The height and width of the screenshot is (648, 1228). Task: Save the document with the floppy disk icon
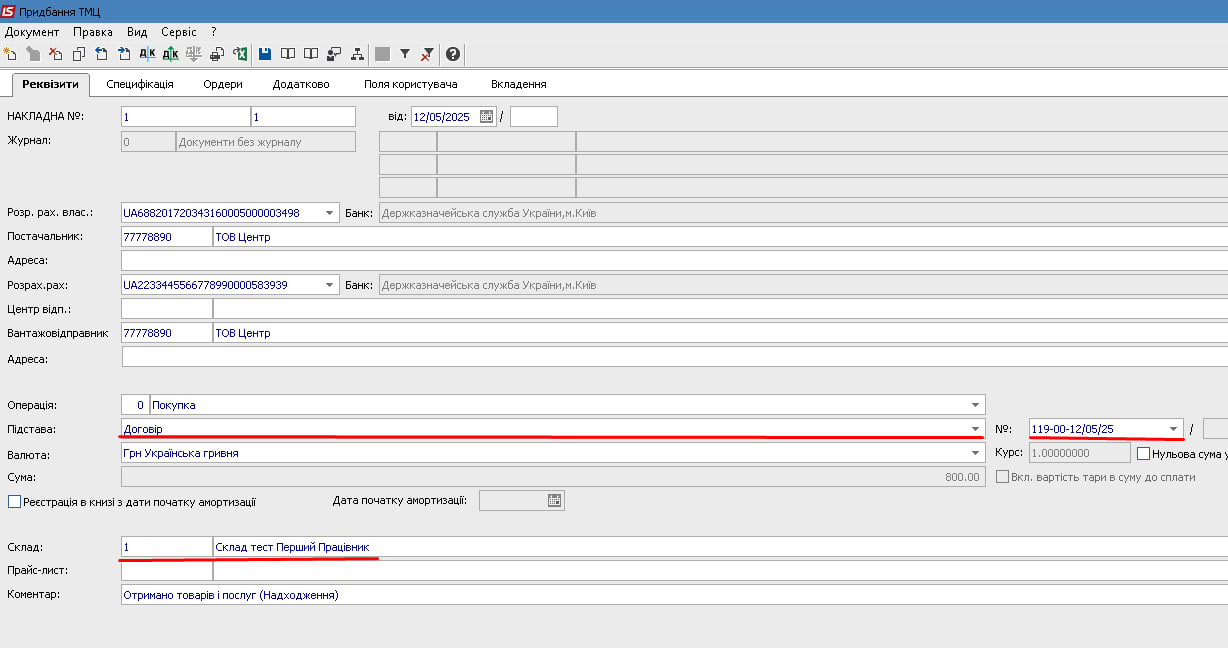265,54
